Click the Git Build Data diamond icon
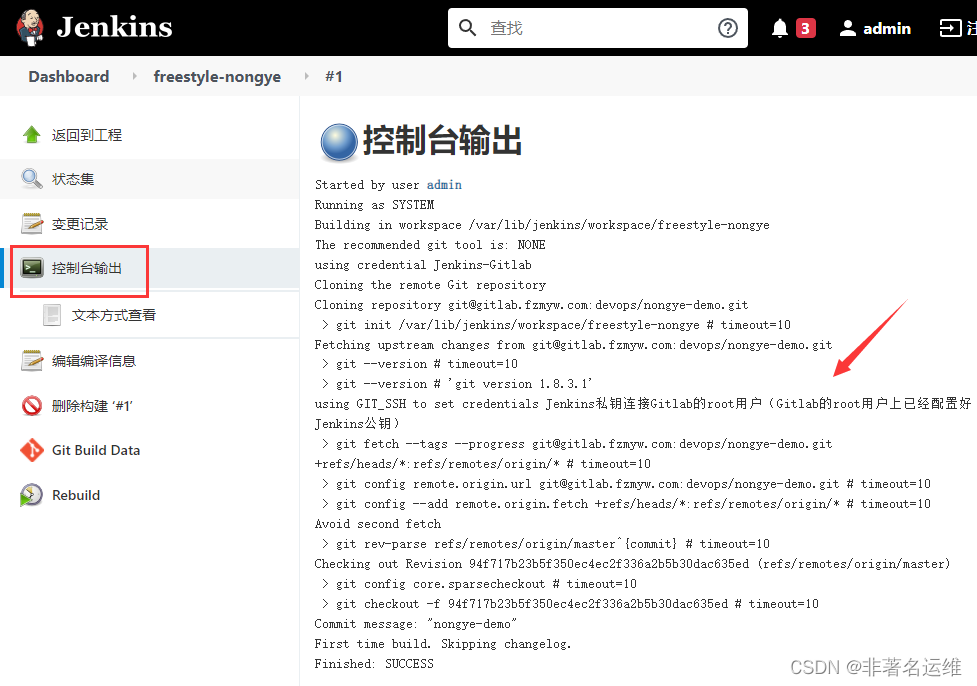 click(x=32, y=450)
